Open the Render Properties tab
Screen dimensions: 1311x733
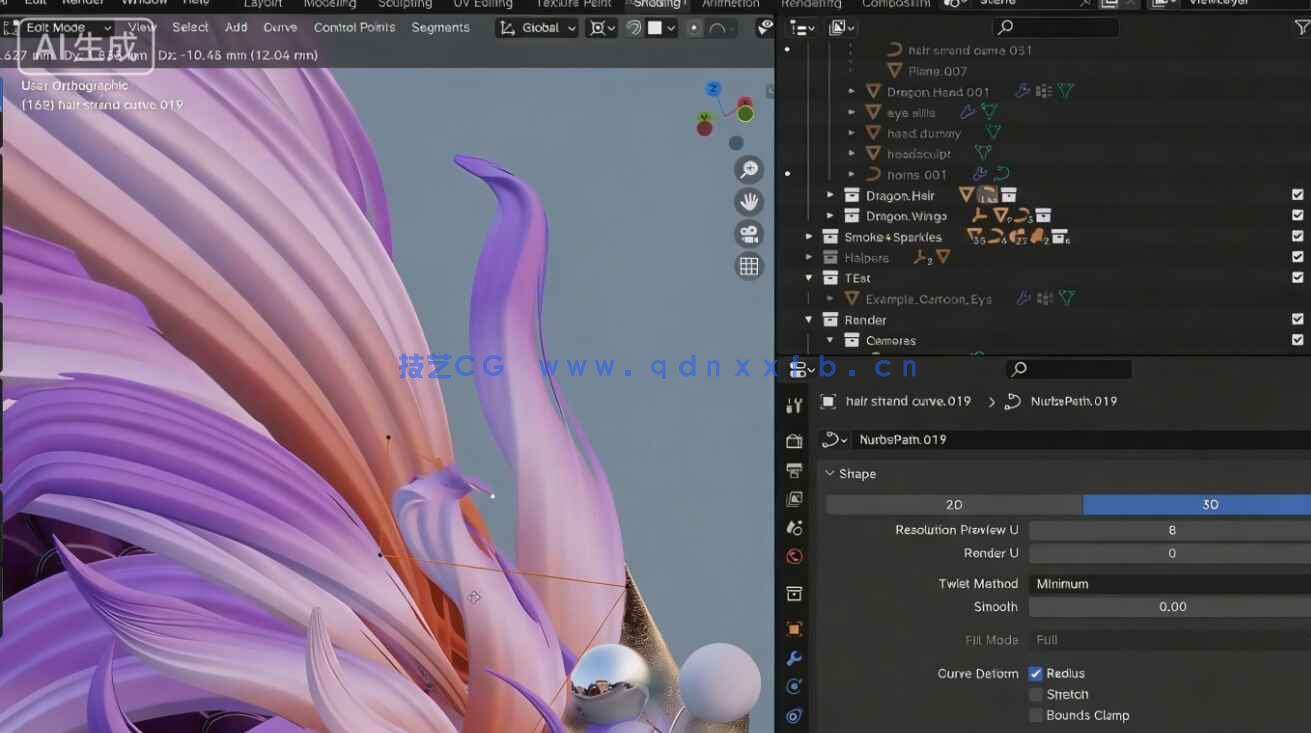coord(794,440)
